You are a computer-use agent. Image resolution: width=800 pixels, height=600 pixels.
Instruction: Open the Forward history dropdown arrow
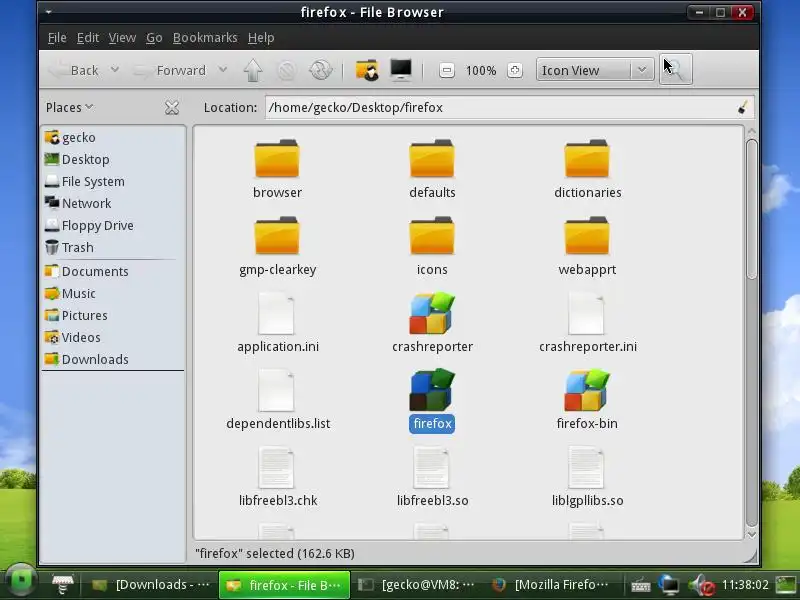pos(222,69)
